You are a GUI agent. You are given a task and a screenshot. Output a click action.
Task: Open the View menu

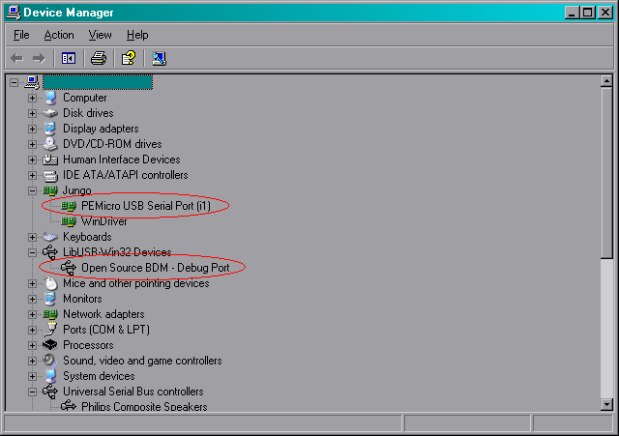point(100,35)
